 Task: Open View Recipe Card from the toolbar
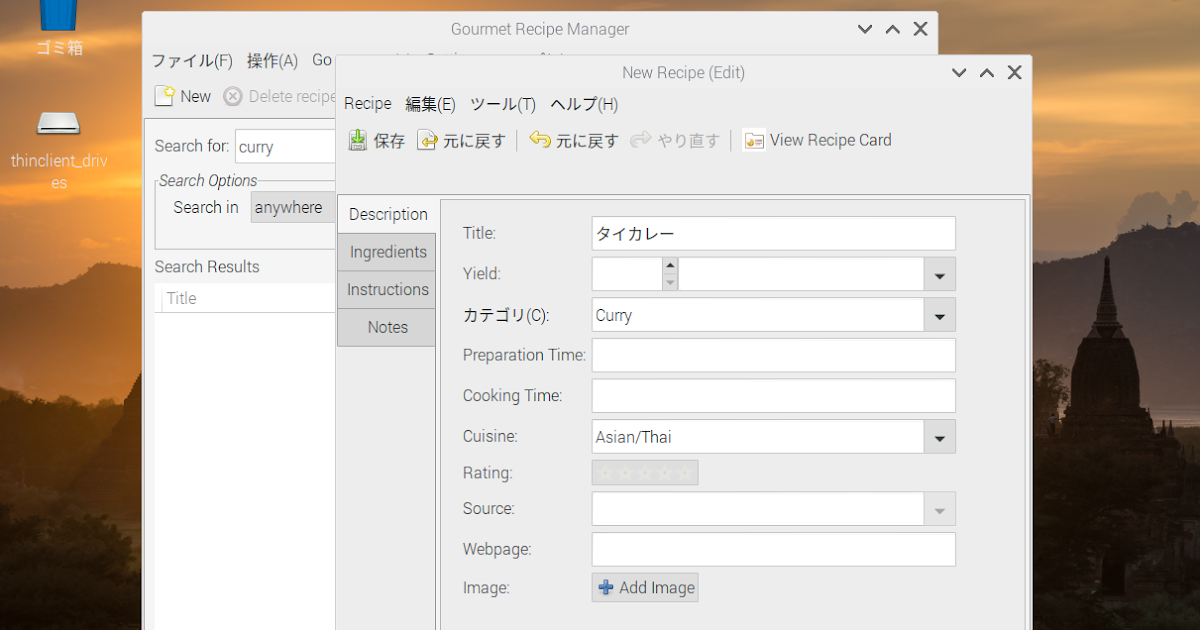point(818,140)
